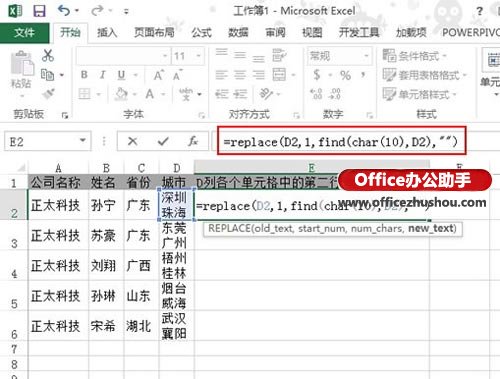
Task: Expand the Name Box dropdown arrow
Action: (x=83, y=141)
